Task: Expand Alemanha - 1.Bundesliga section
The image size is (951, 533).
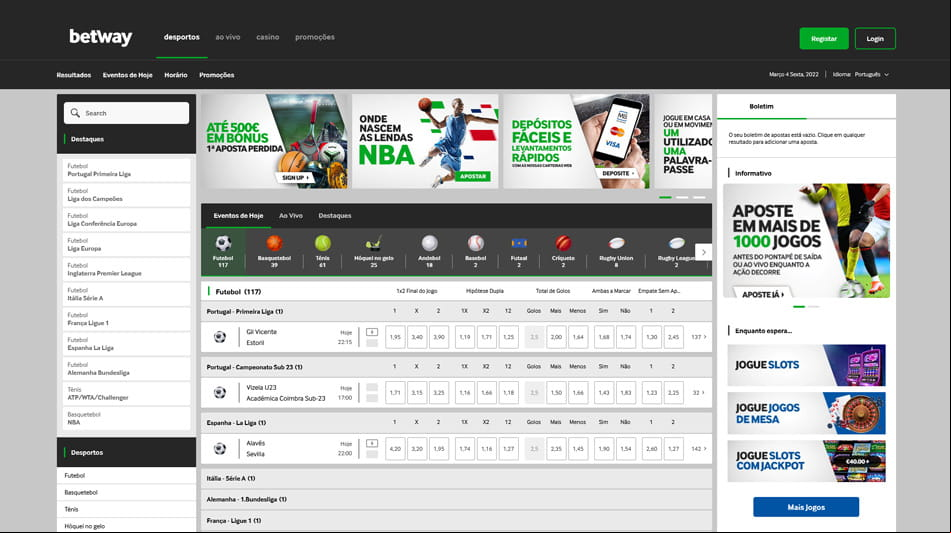Action: pyautogui.click(x=456, y=499)
